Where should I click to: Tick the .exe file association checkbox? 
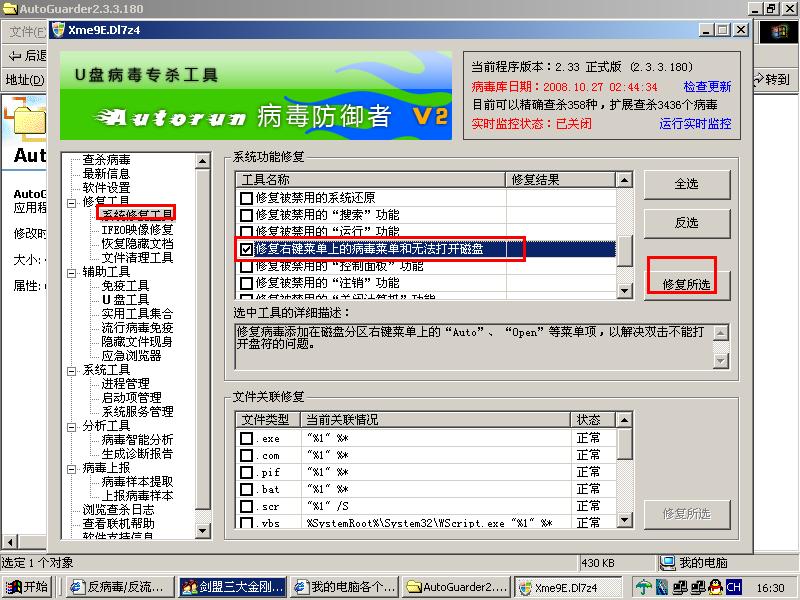pos(246,438)
